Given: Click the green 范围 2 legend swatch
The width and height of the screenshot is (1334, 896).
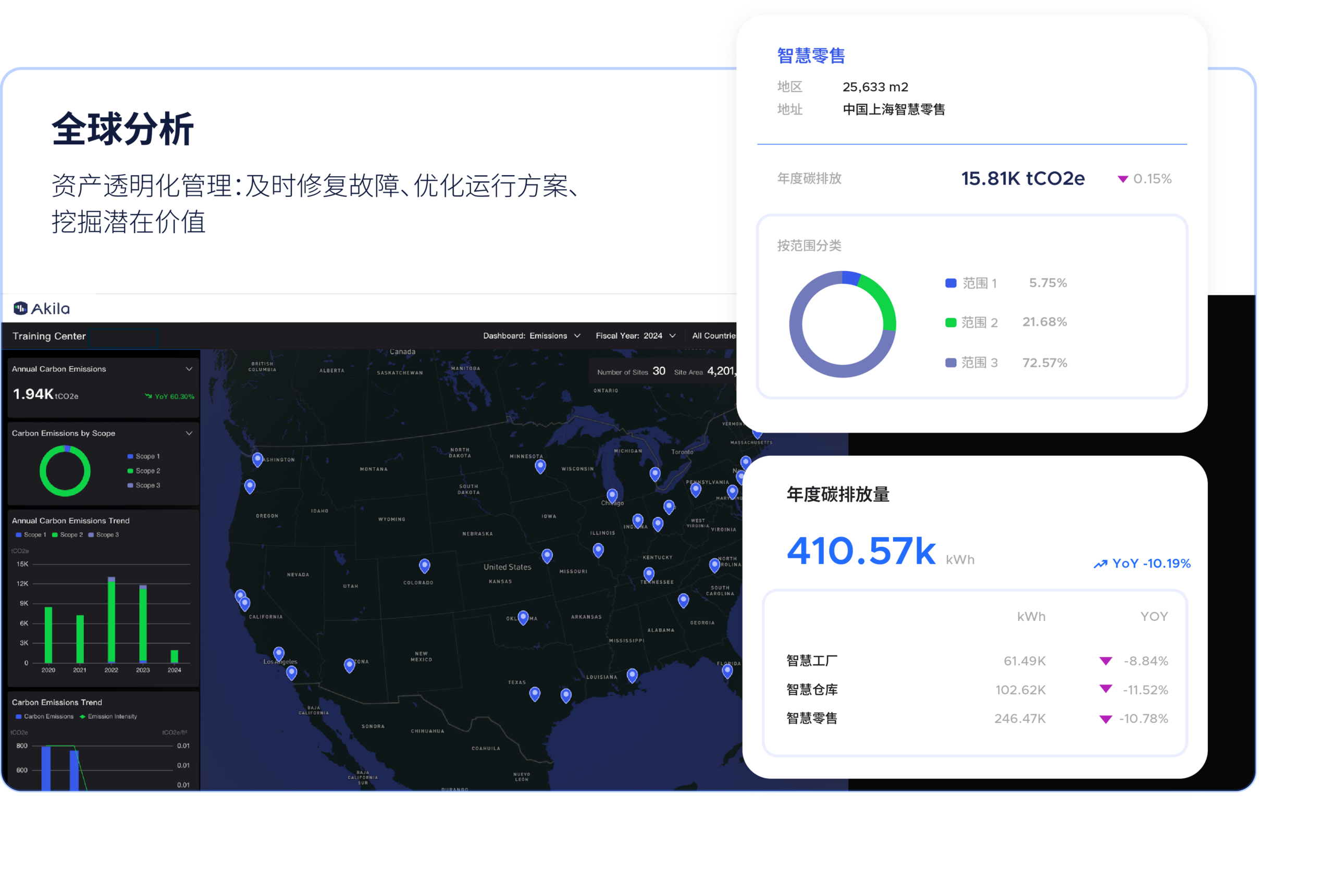Looking at the screenshot, I should 950,322.
